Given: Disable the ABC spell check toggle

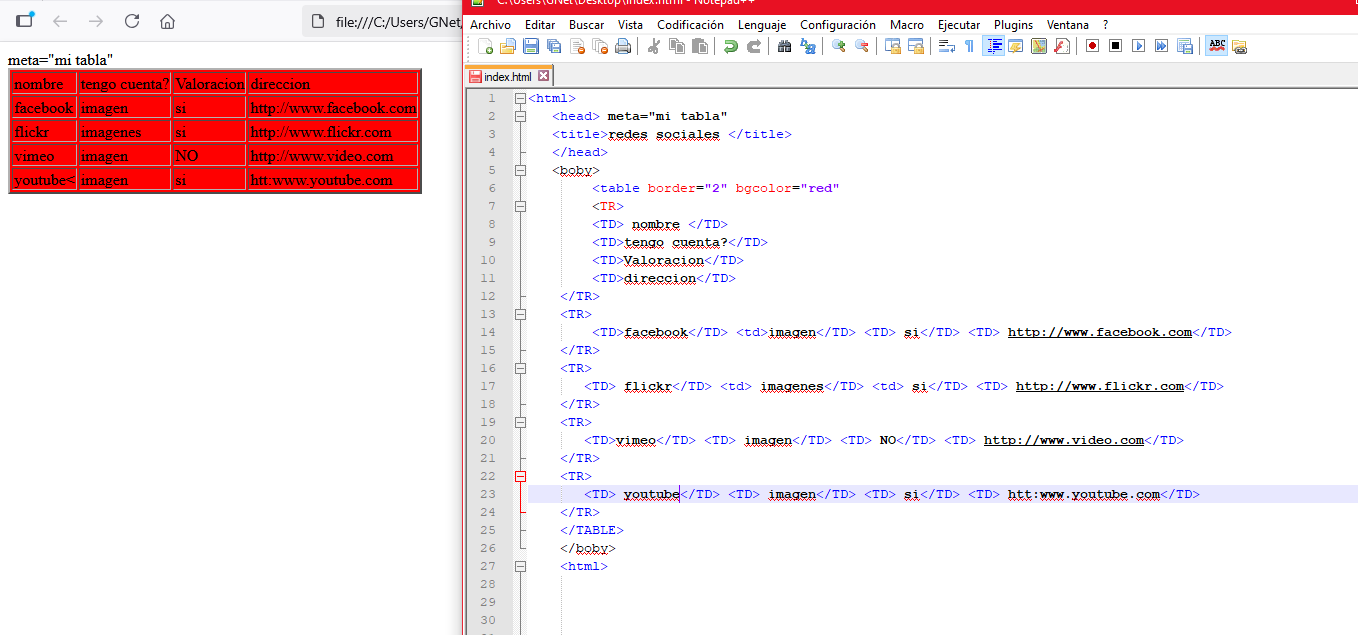Looking at the screenshot, I should (1216, 46).
